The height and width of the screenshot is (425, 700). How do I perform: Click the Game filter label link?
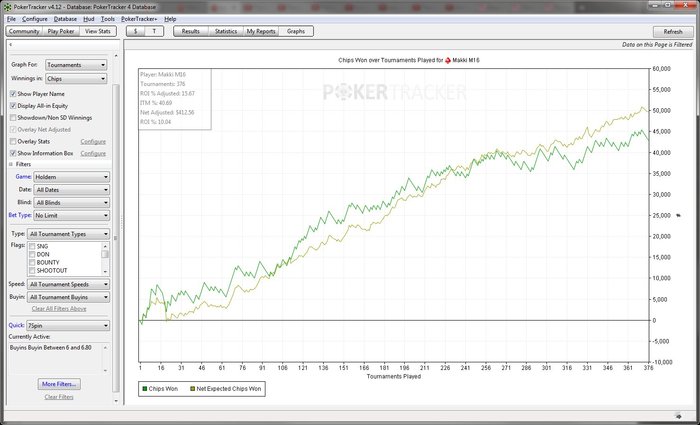click(x=23, y=177)
